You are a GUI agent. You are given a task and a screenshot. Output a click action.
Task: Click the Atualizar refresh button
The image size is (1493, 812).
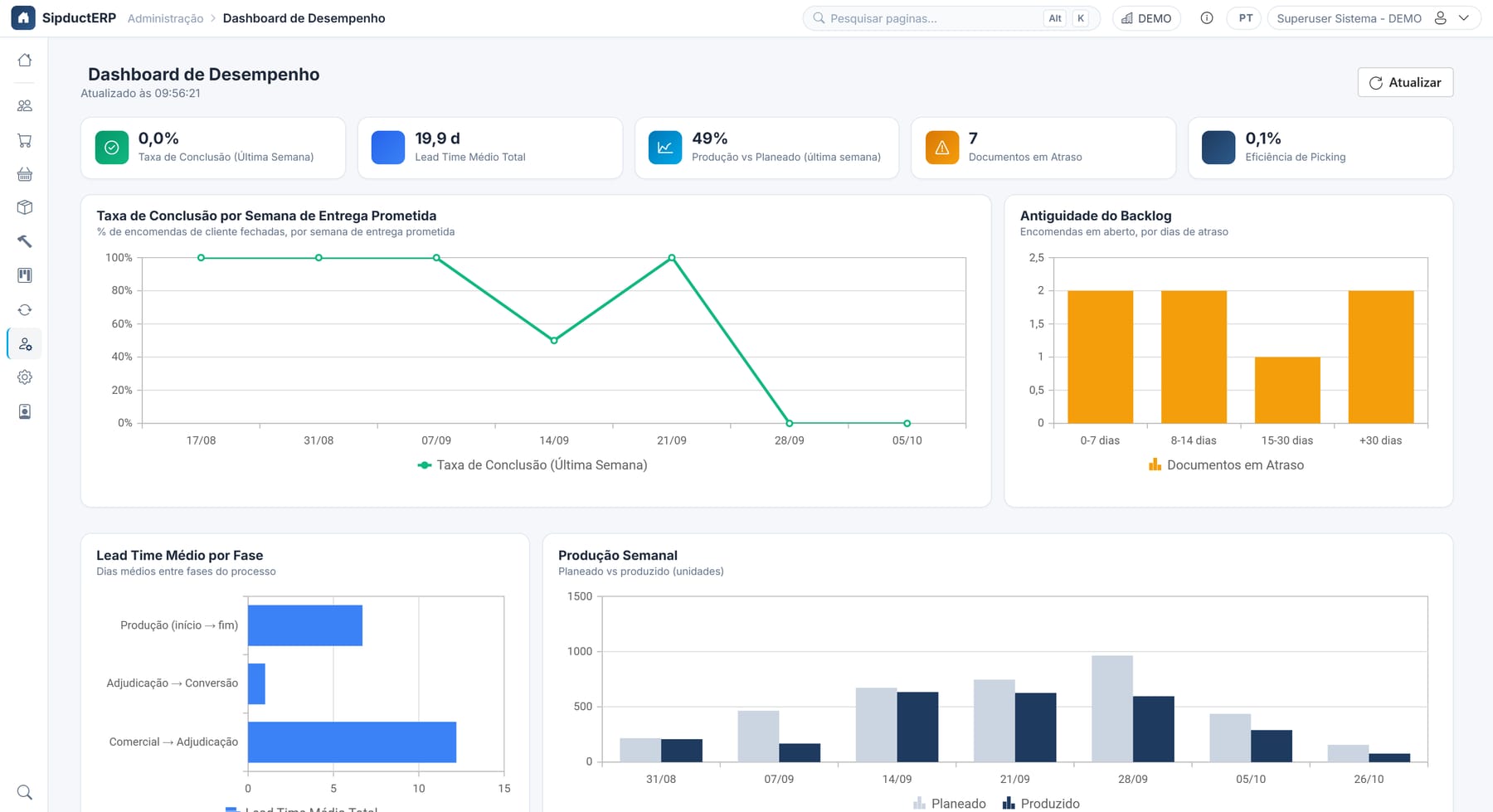tap(1405, 82)
